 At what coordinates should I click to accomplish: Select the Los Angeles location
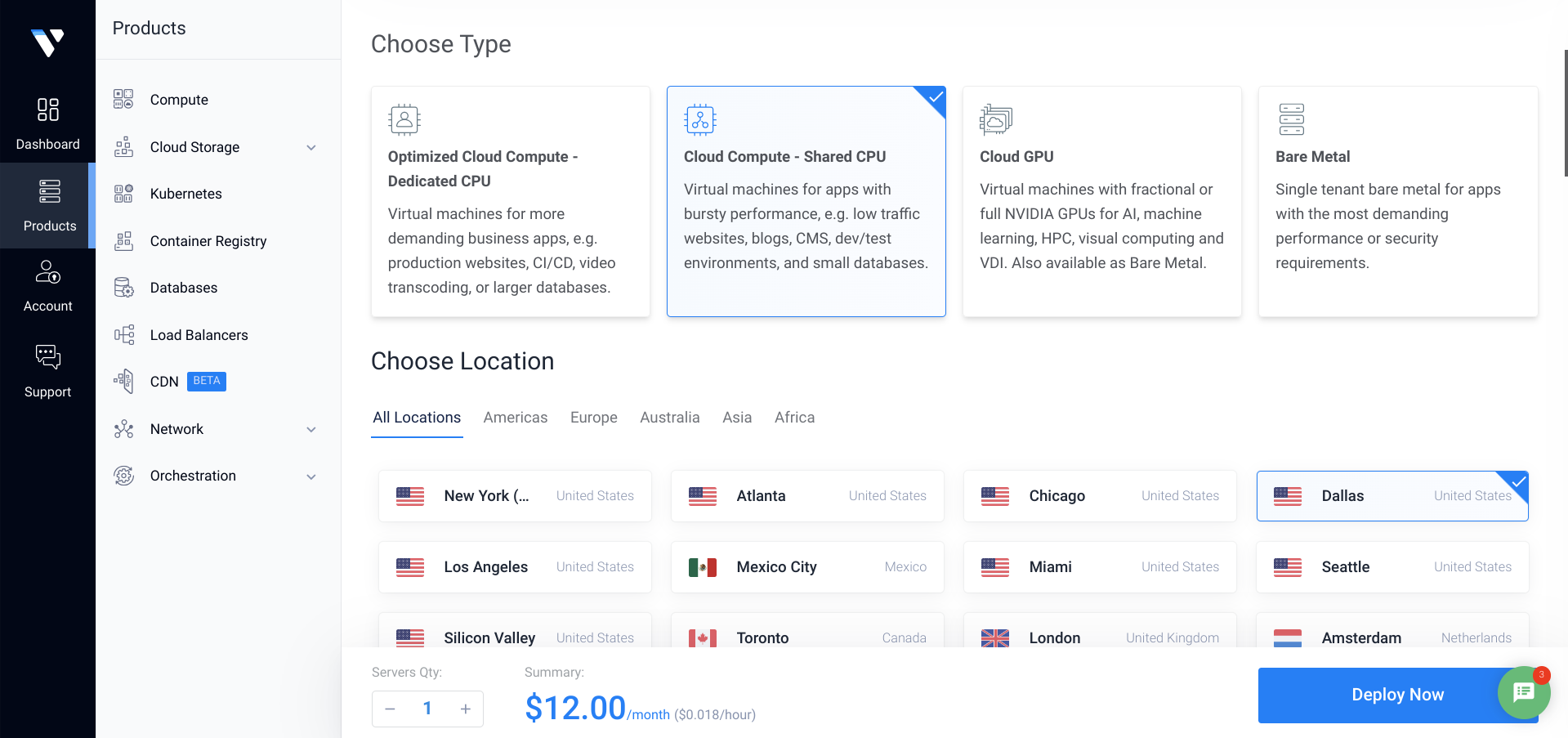[x=515, y=567]
